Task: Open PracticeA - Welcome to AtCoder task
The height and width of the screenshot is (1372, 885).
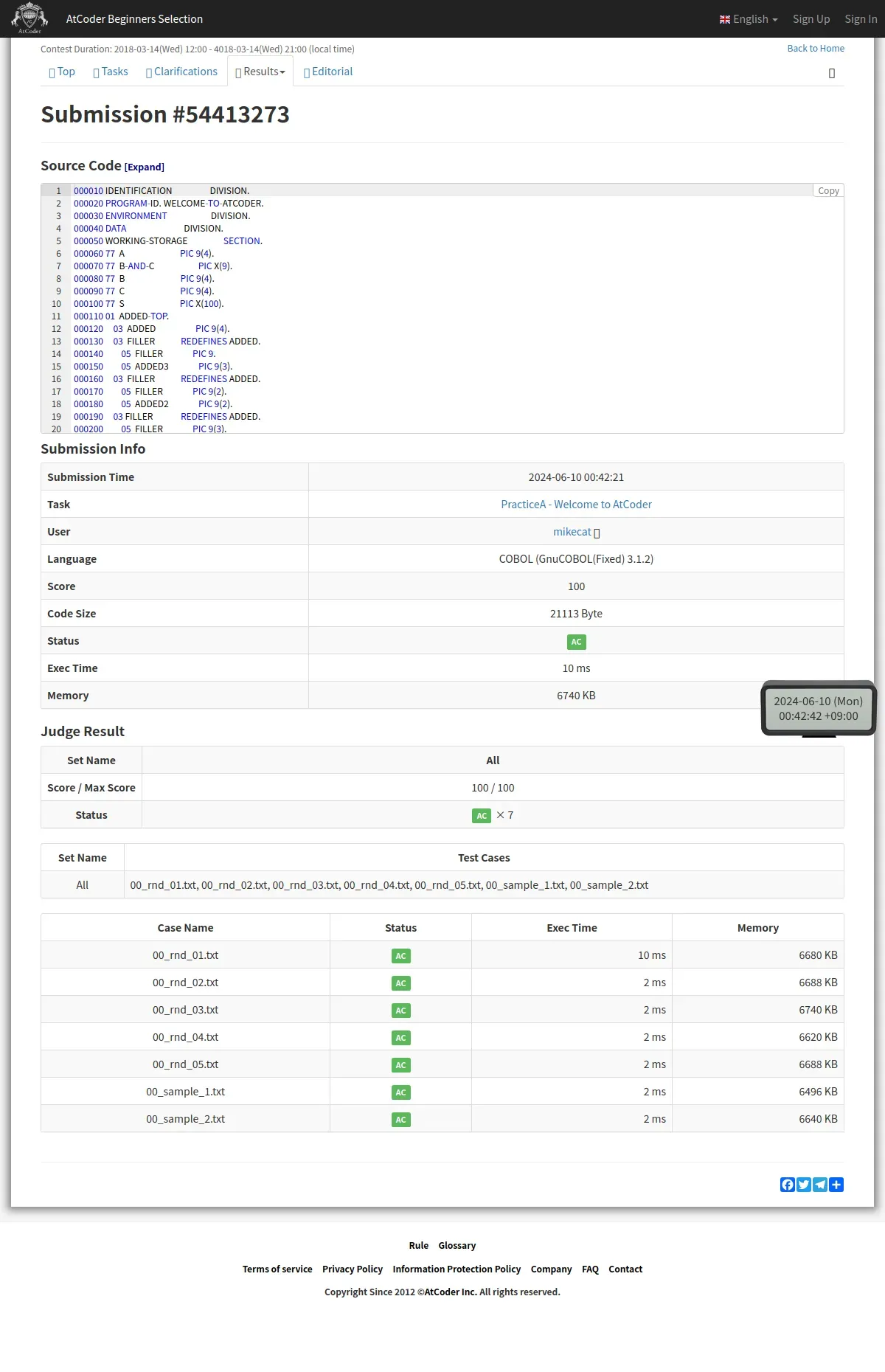Action: 576,505
